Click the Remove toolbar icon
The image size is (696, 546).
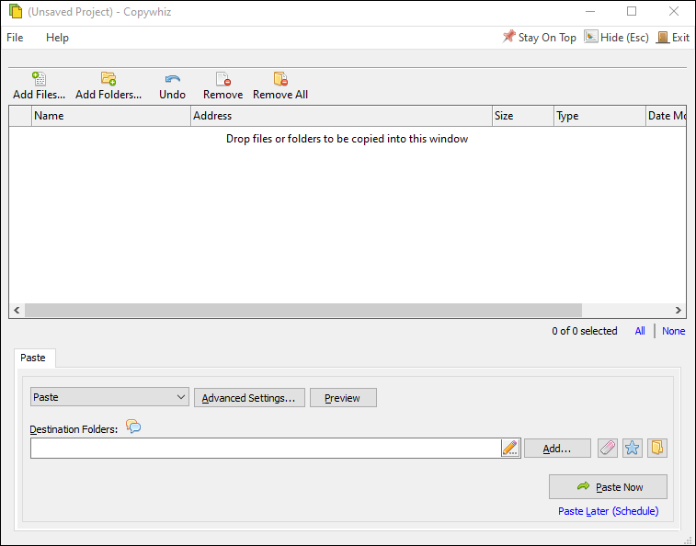click(x=223, y=79)
